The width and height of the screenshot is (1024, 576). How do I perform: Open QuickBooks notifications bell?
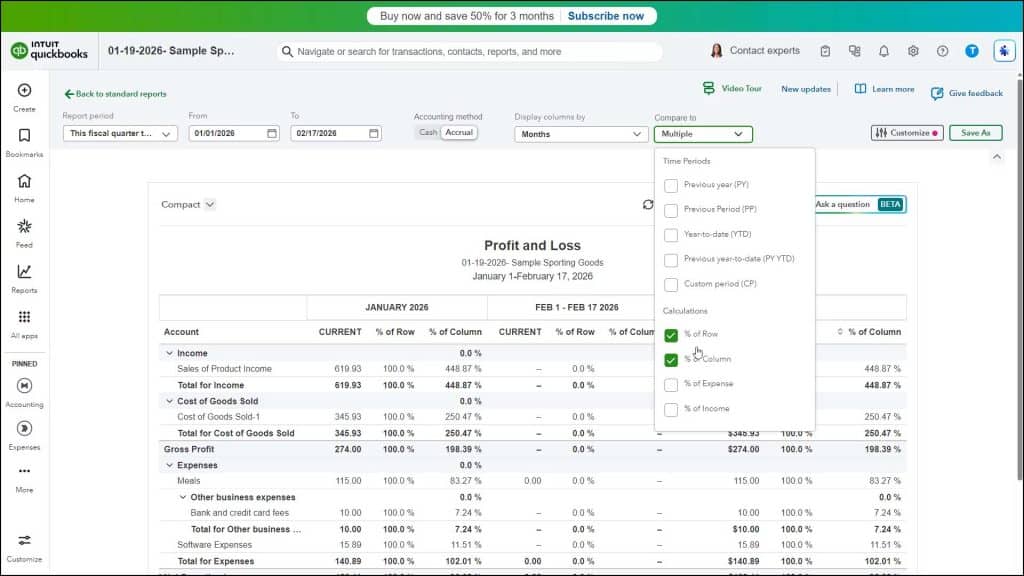884,50
